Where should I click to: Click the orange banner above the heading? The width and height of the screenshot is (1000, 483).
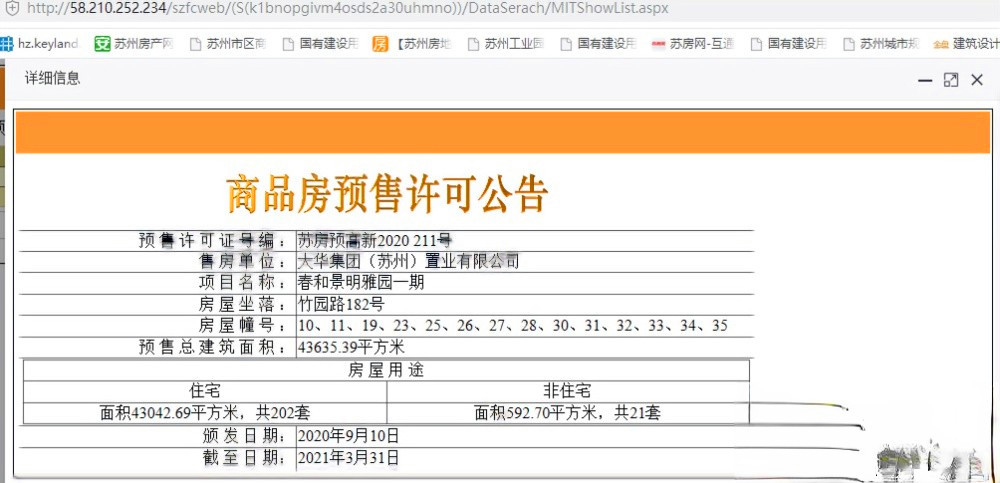[502, 133]
